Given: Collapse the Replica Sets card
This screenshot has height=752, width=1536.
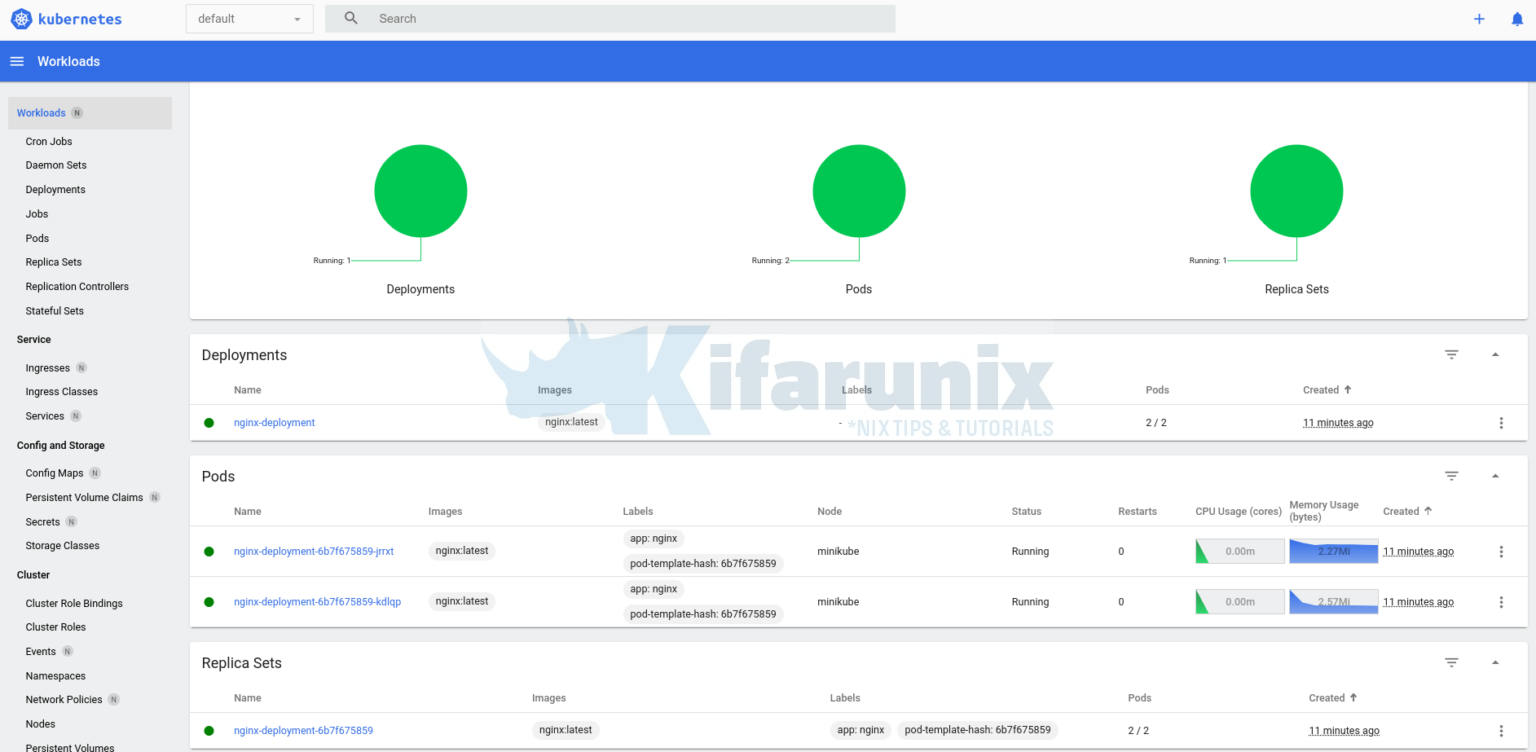Looking at the screenshot, I should point(1495,663).
